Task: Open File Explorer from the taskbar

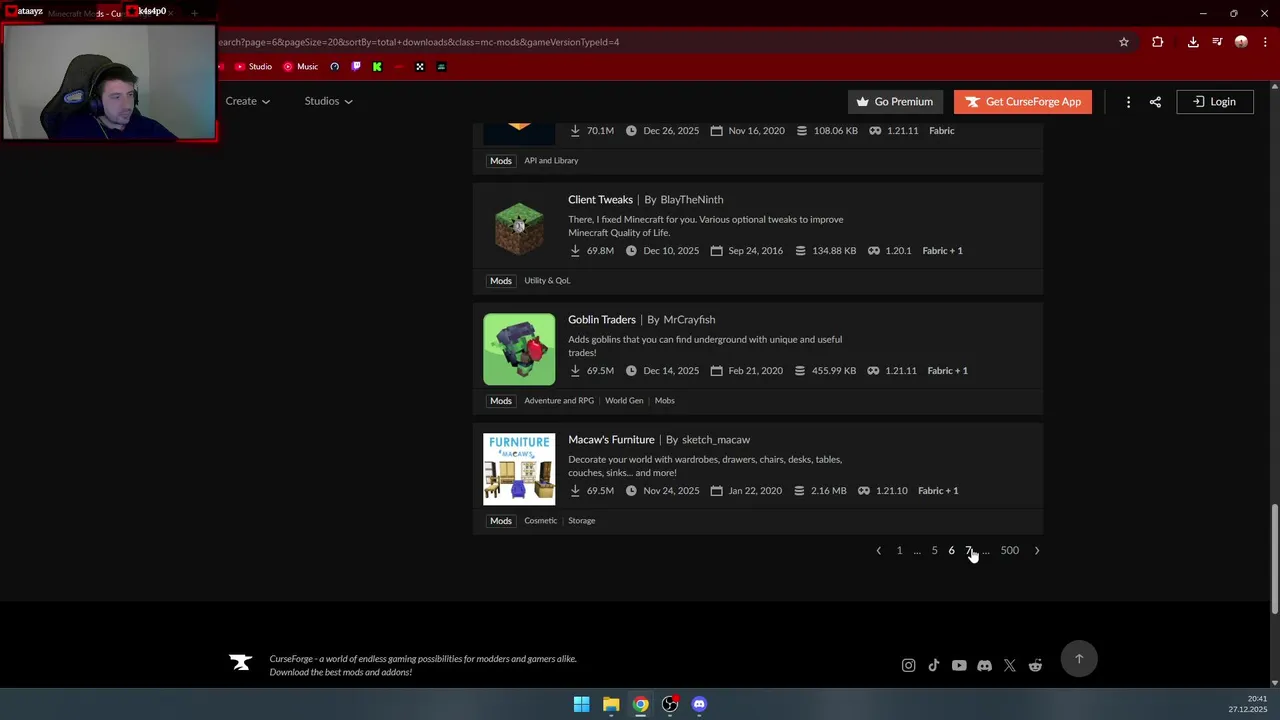Action: [611, 704]
